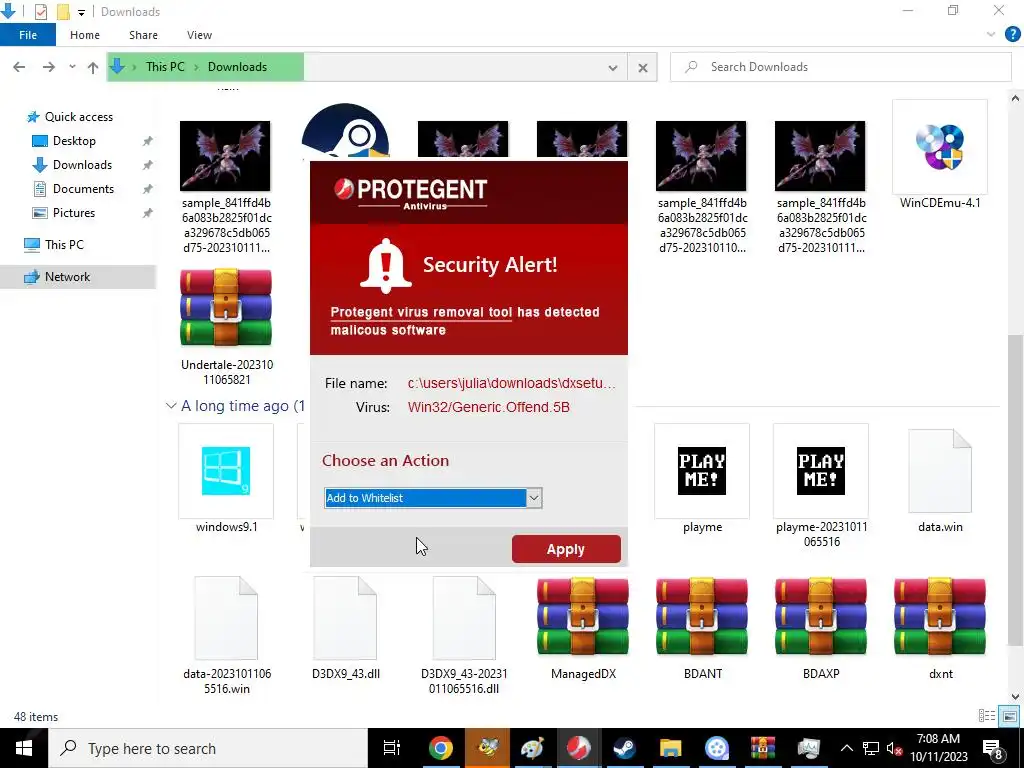The width and height of the screenshot is (1024, 768).
Task: Click the New Folder quick access icon
Action: point(63,12)
